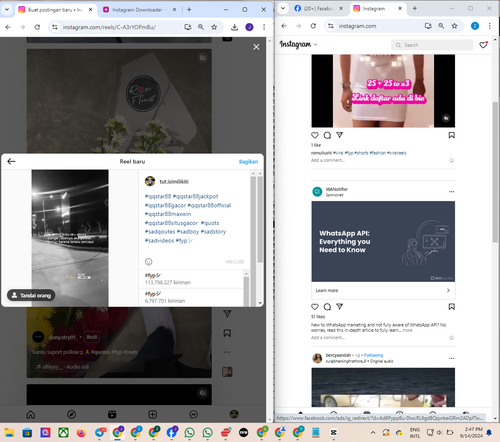This screenshot has width=500, height=442.
Task: Switch to the Facebook tab in right window
Action: click(x=318, y=9)
